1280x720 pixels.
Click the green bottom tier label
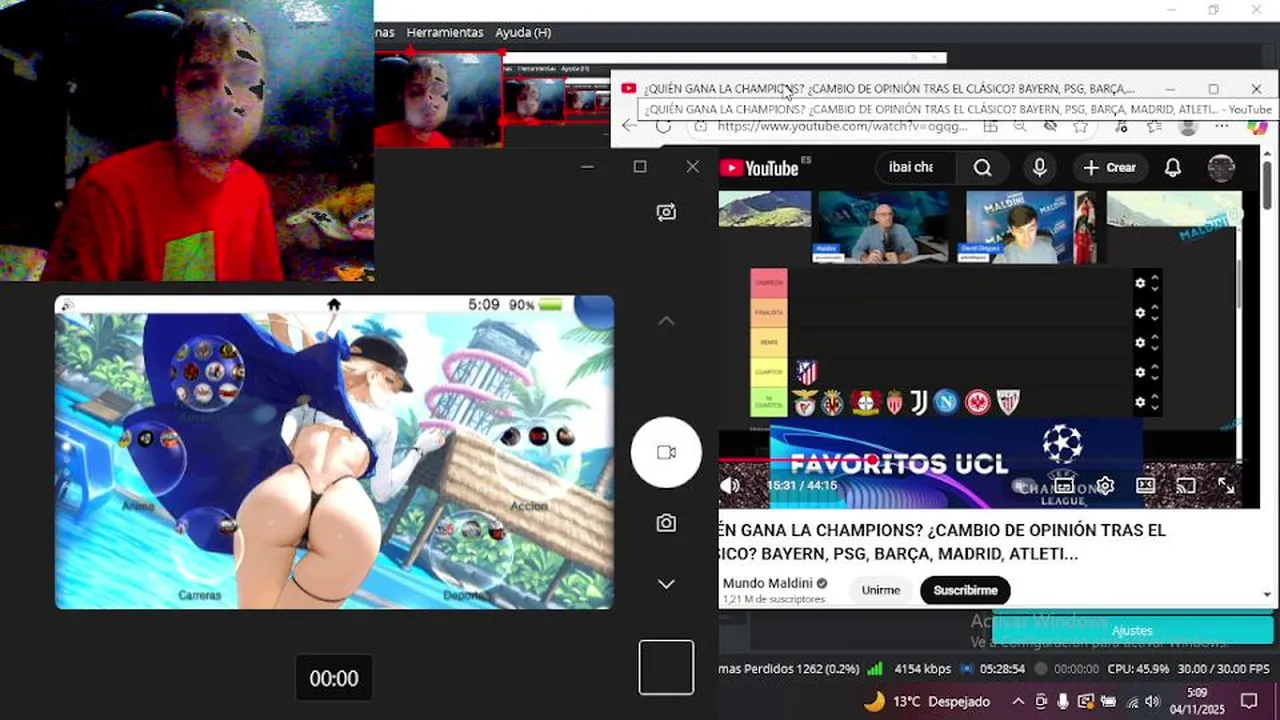pos(769,402)
